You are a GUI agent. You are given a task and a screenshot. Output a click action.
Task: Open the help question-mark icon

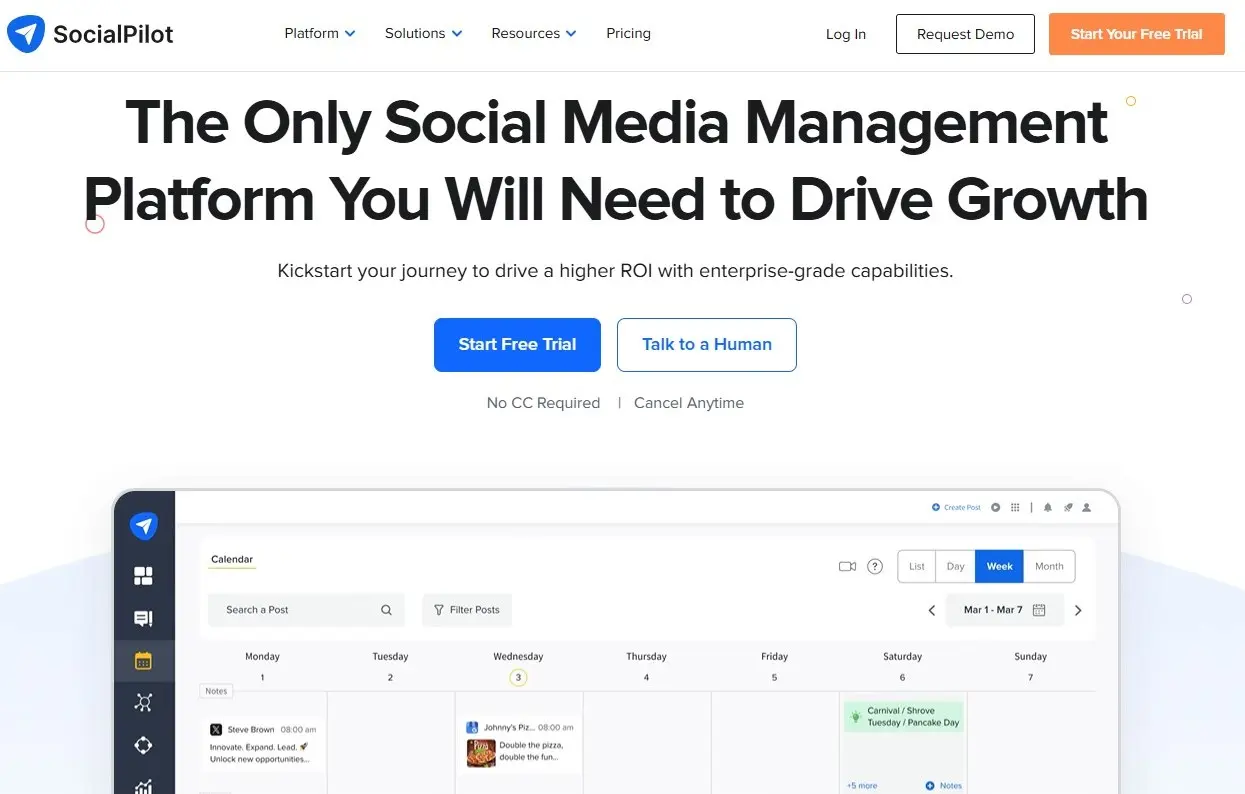[875, 566]
